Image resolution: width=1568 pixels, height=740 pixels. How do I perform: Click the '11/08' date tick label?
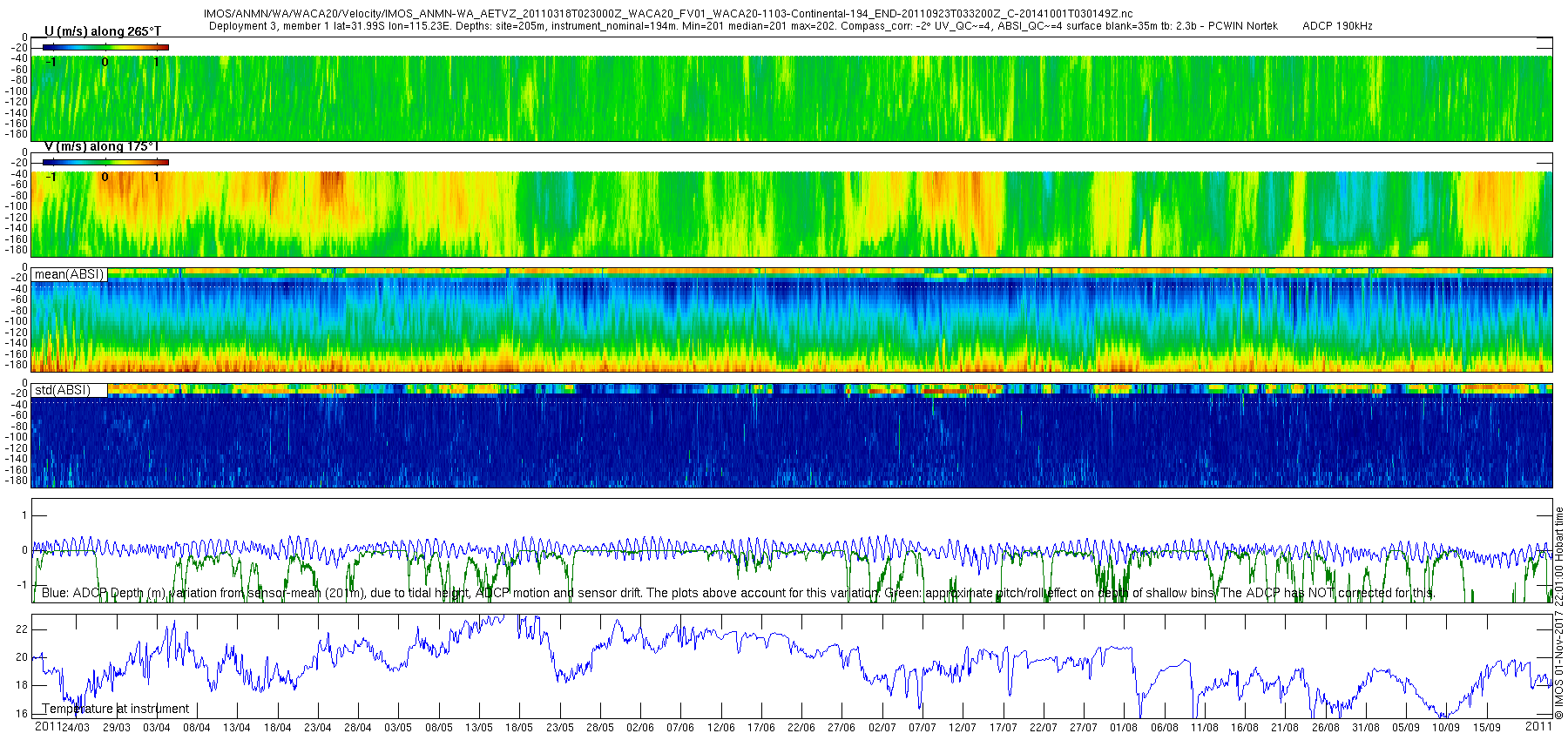pos(1205,728)
